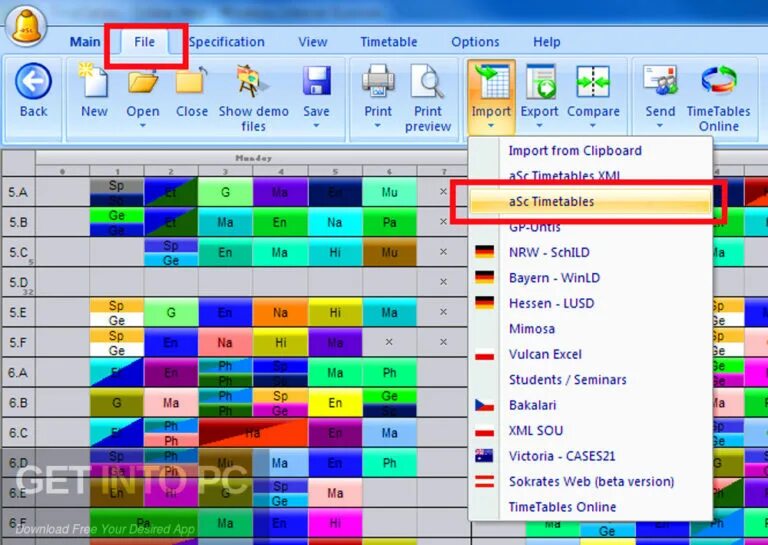Select the highlighted aSc Timetables entry
Screen dimensions: 768x545
[x=590, y=201]
